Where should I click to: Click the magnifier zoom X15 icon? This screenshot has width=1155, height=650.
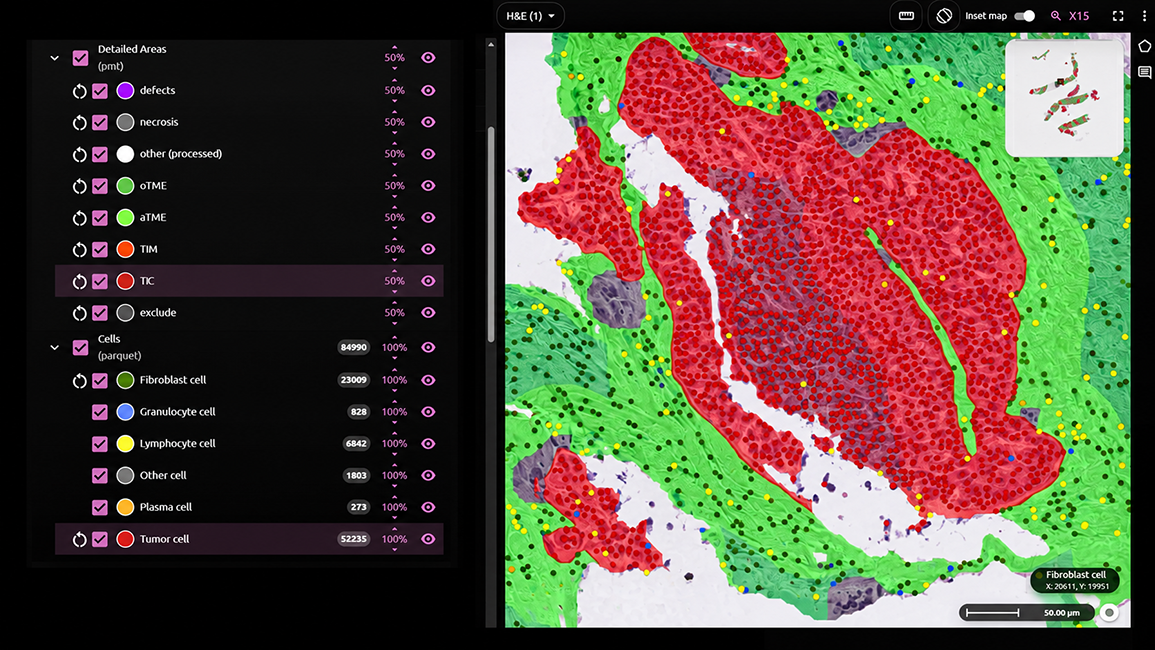pos(1056,15)
